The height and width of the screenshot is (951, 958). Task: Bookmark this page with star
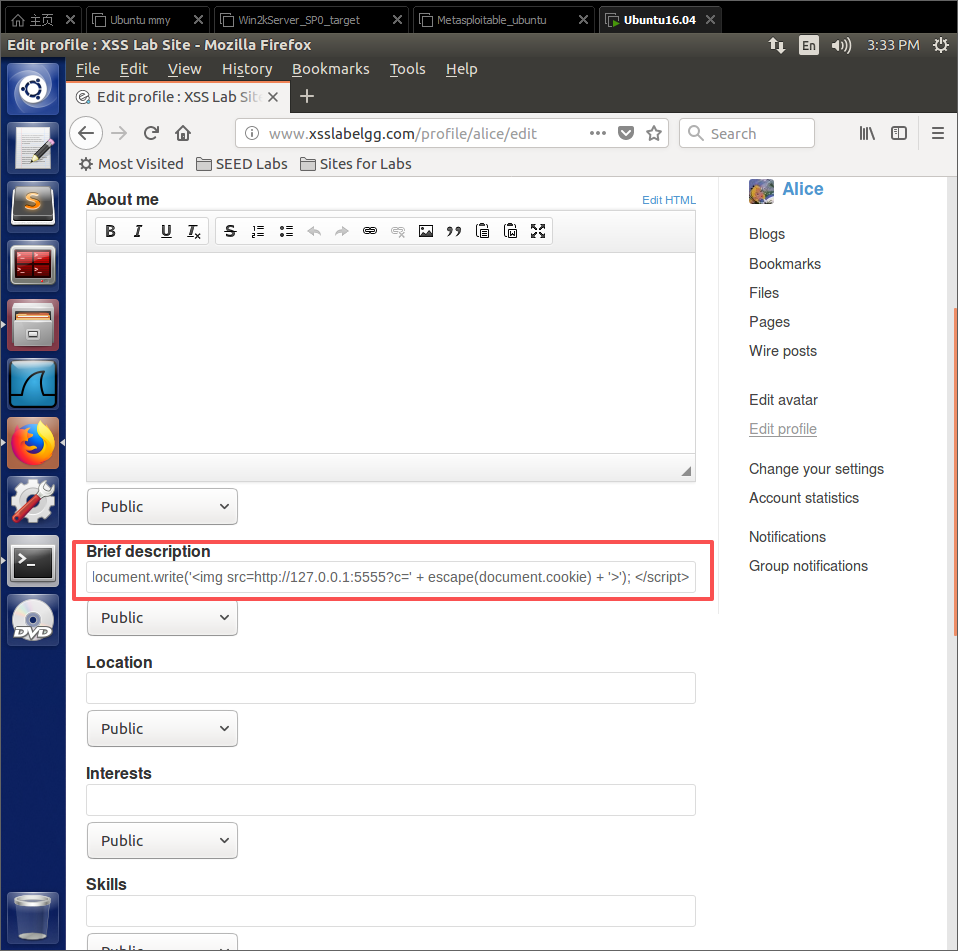(x=654, y=133)
